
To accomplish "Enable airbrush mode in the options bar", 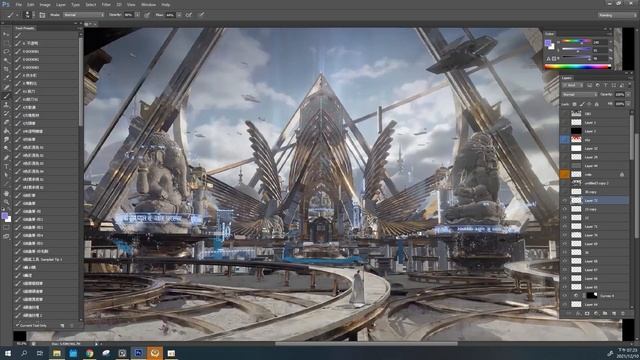I will pos(189,15).
